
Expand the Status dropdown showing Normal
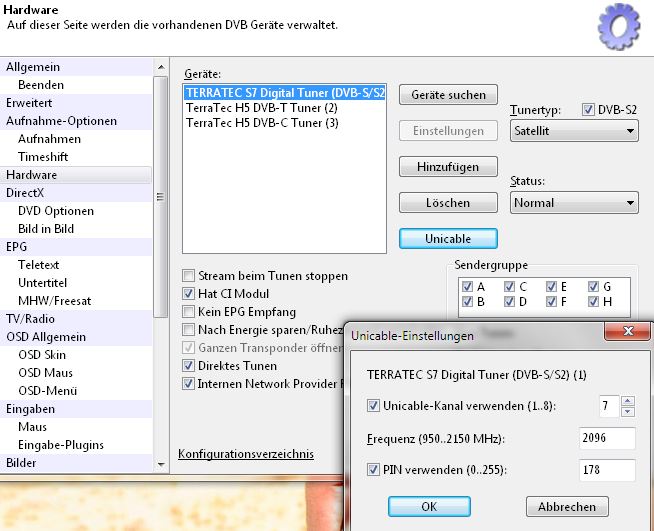(x=573, y=203)
